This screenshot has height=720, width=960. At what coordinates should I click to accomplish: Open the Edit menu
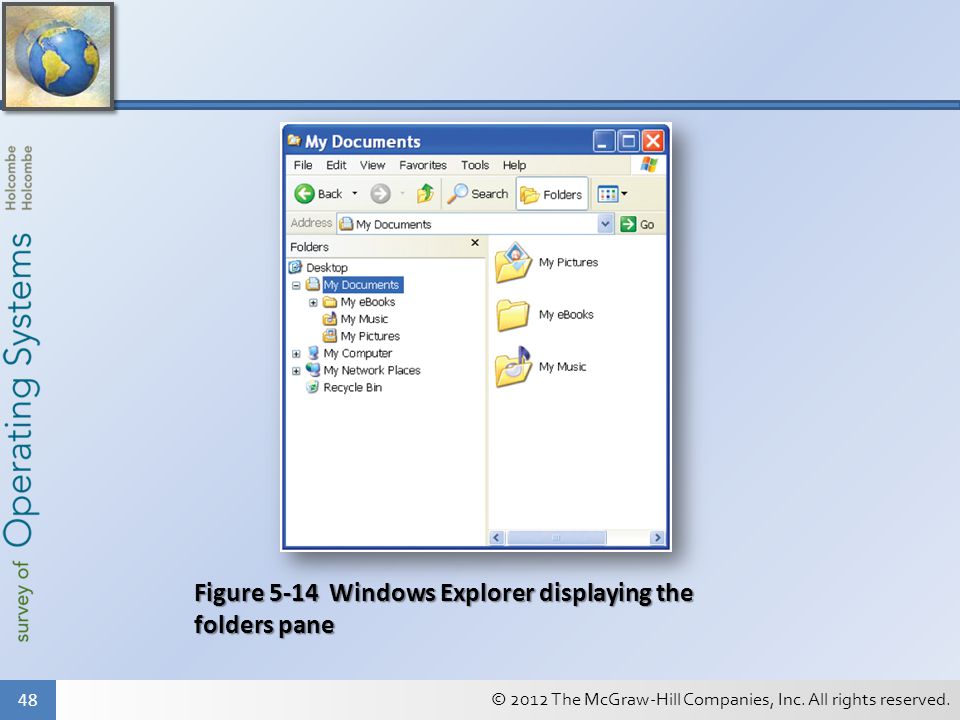[x=336, y=165]
